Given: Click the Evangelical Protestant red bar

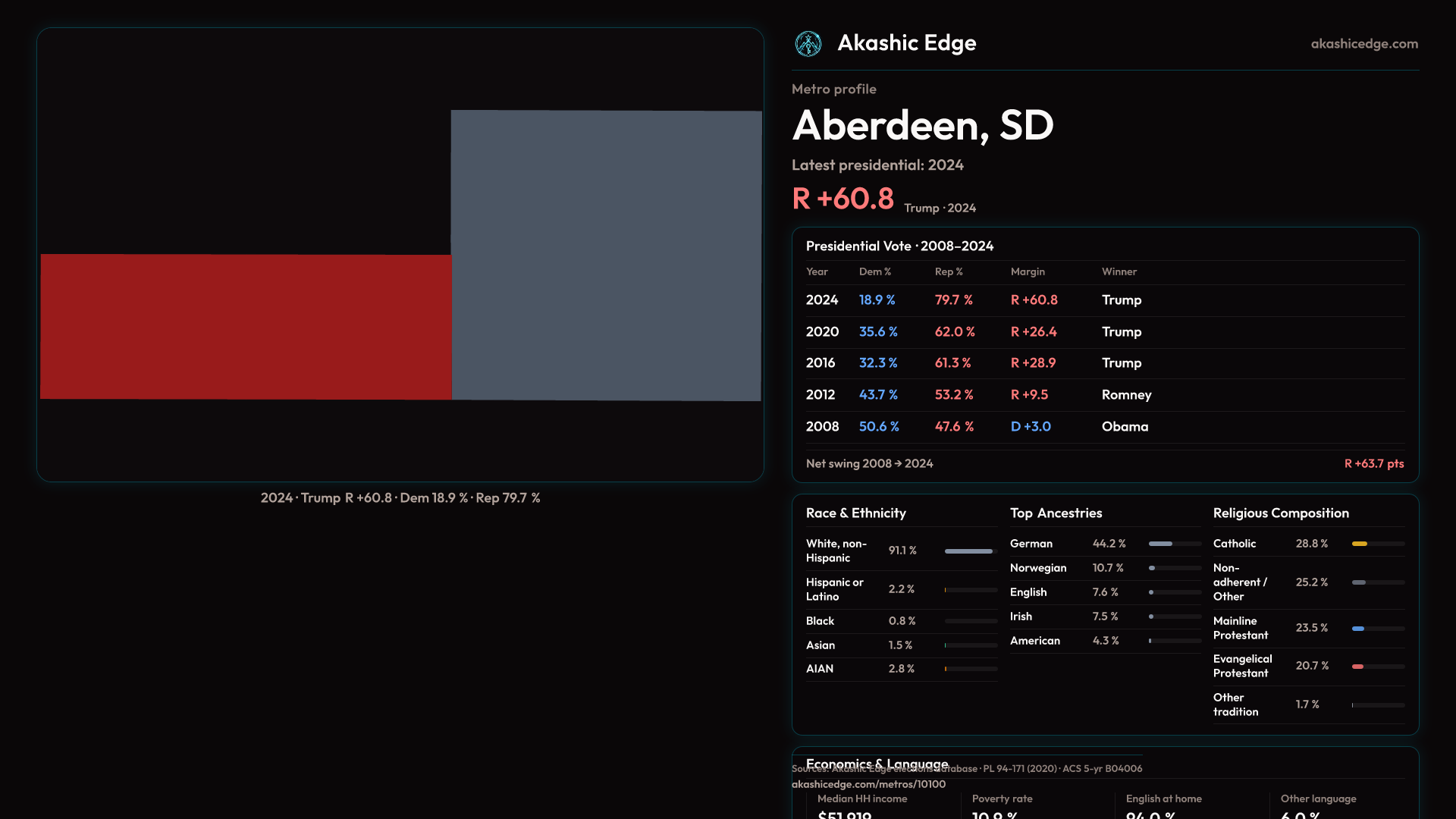Looking at the screenshot, I should click(1358, 667).
